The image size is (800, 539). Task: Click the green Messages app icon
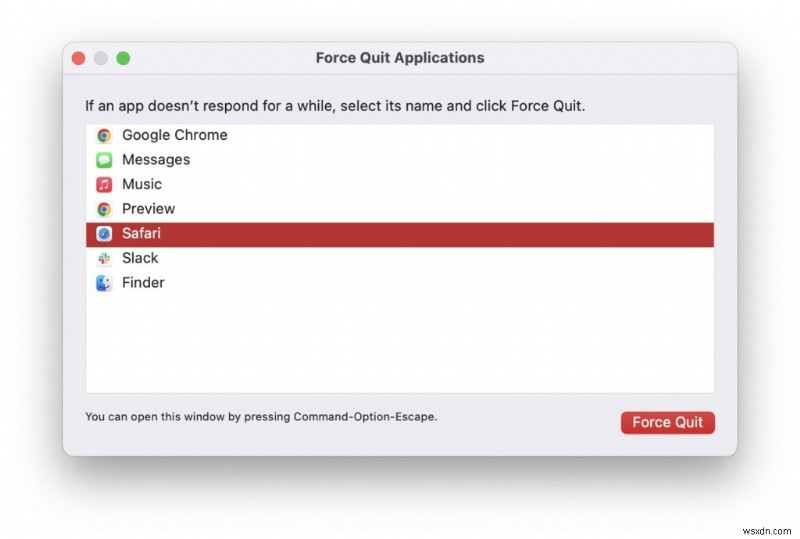tap(104, 160)
